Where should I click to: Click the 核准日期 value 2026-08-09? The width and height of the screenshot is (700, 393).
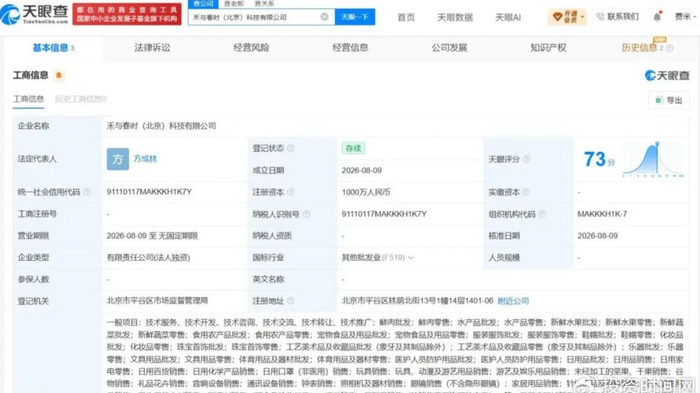tap(597, 236)
